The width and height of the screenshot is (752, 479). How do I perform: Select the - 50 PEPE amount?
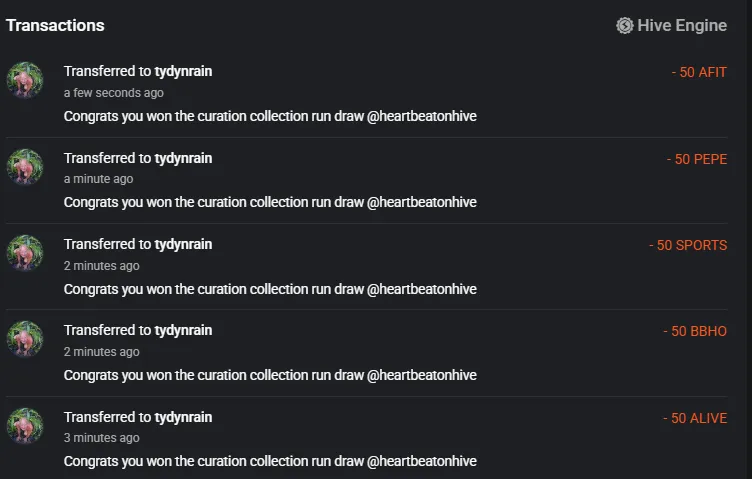tap(697, 159)
